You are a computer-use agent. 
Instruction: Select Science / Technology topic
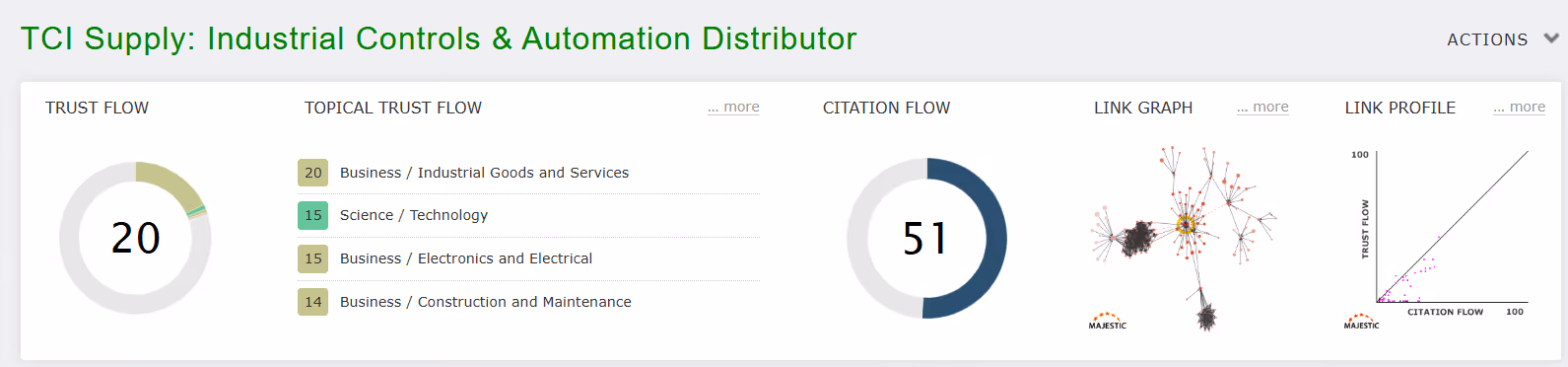[414, 215]
